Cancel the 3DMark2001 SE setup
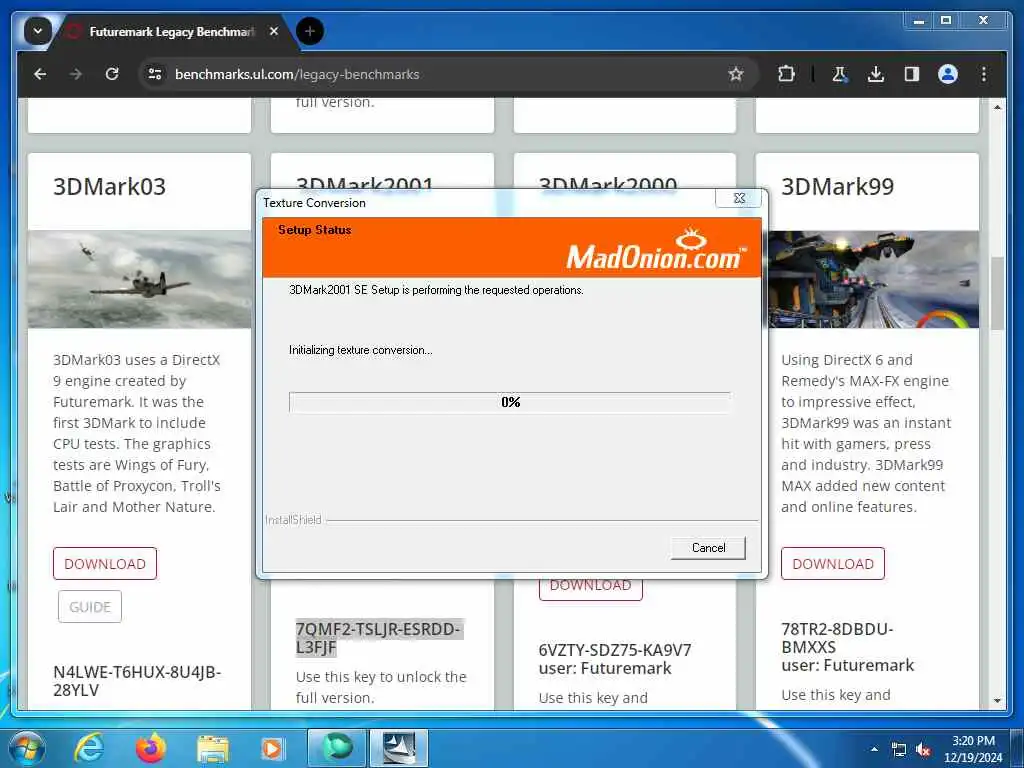 (708, 548)
